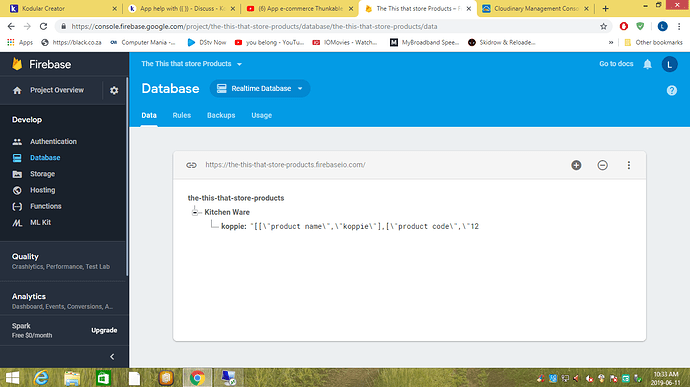Viewport: 690px width, 387px height.
Task: Open the help question mark icon
Action: (672, 90)
